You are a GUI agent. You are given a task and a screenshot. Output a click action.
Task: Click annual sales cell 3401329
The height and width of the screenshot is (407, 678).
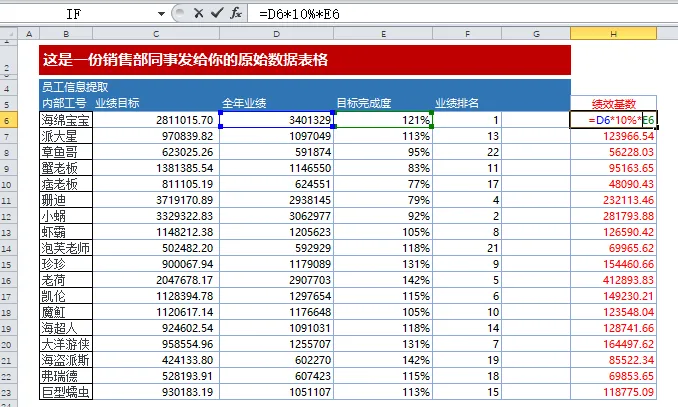tap(276, 120)
